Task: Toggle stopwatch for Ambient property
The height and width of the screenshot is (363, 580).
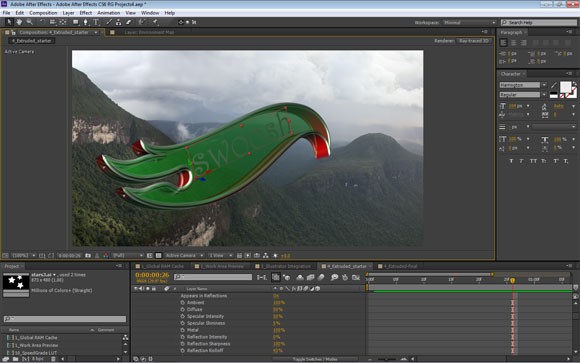Action: coord(182,303)
